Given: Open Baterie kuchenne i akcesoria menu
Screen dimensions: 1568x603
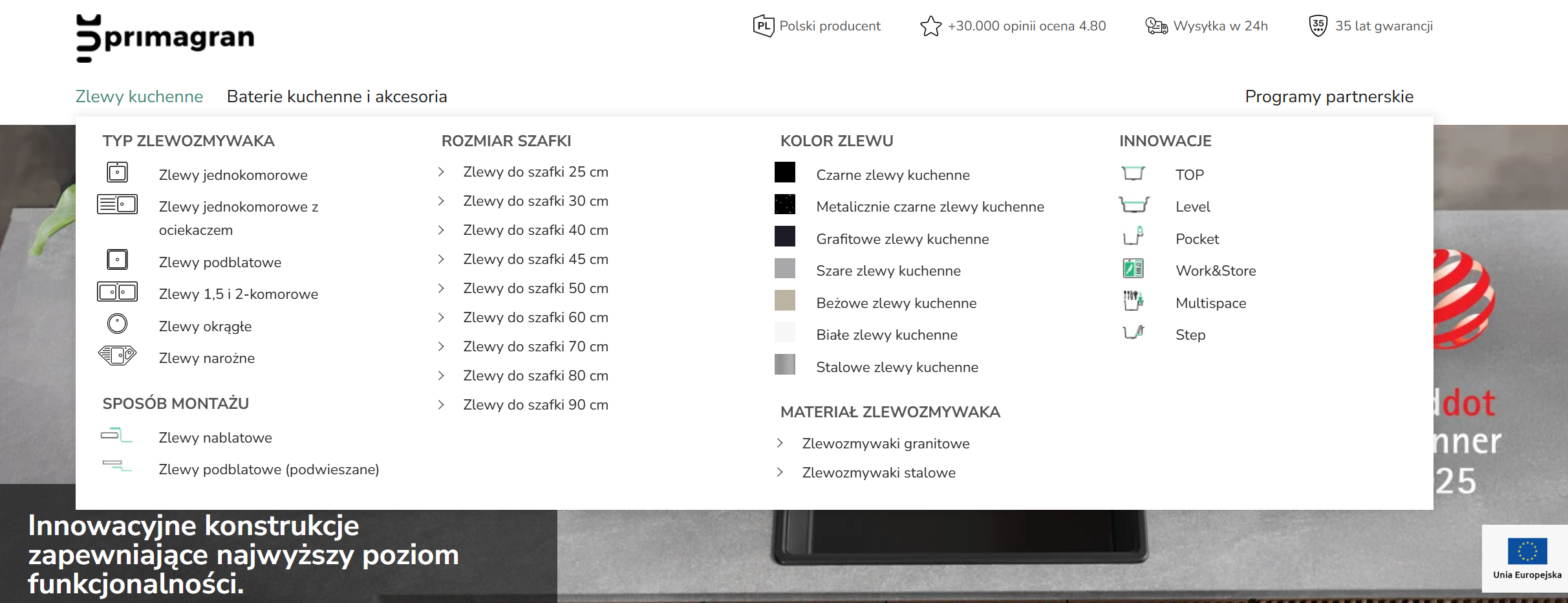Looking at the screenshot, I should coord(337,96).
